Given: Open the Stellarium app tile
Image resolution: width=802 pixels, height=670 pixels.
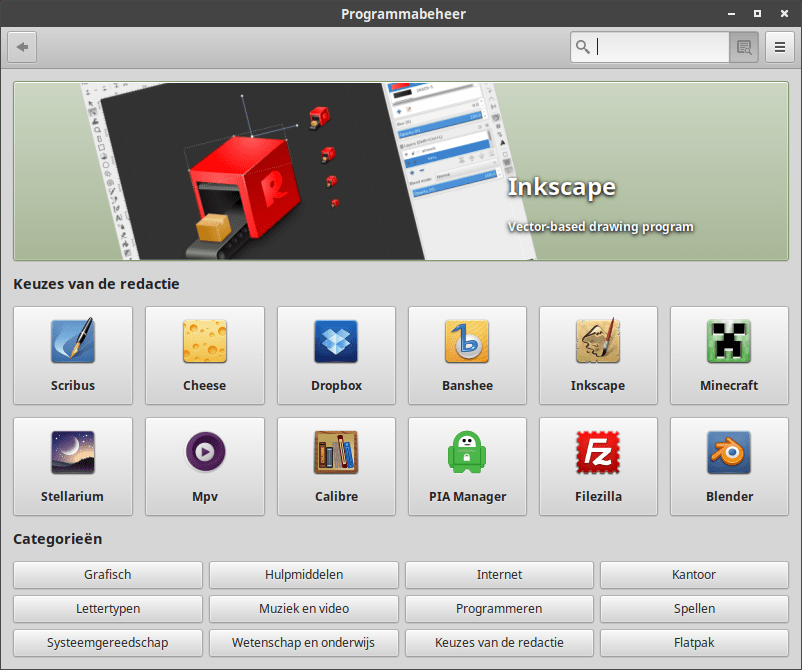Looking at the screenshot, I should click(73, 466).
